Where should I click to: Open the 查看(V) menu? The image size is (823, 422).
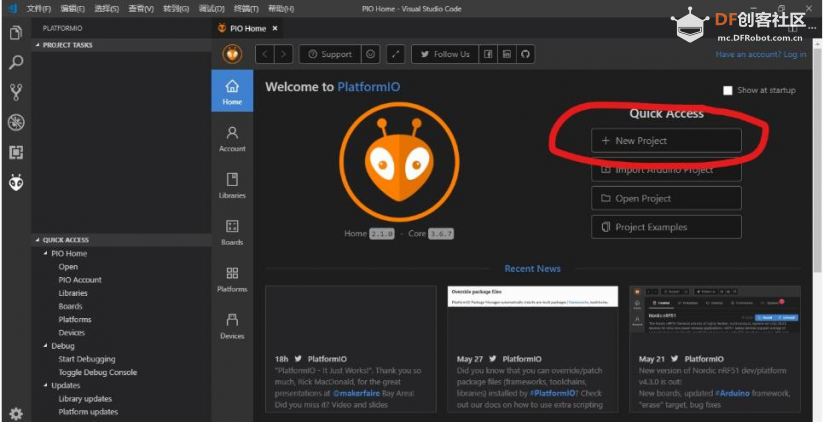pyautogui.click(x=141, y=9)
